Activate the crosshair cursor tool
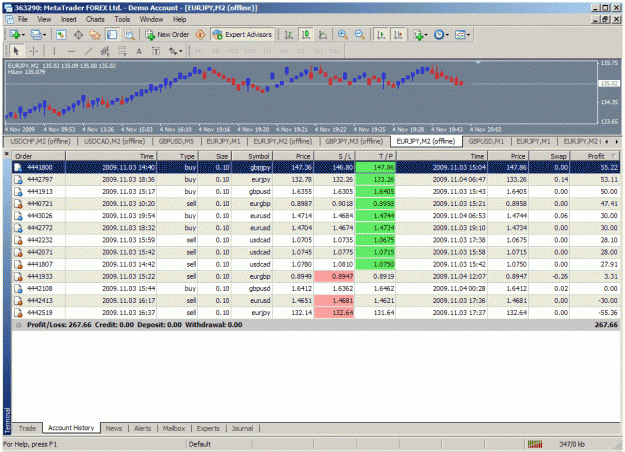 pos(33,51)
